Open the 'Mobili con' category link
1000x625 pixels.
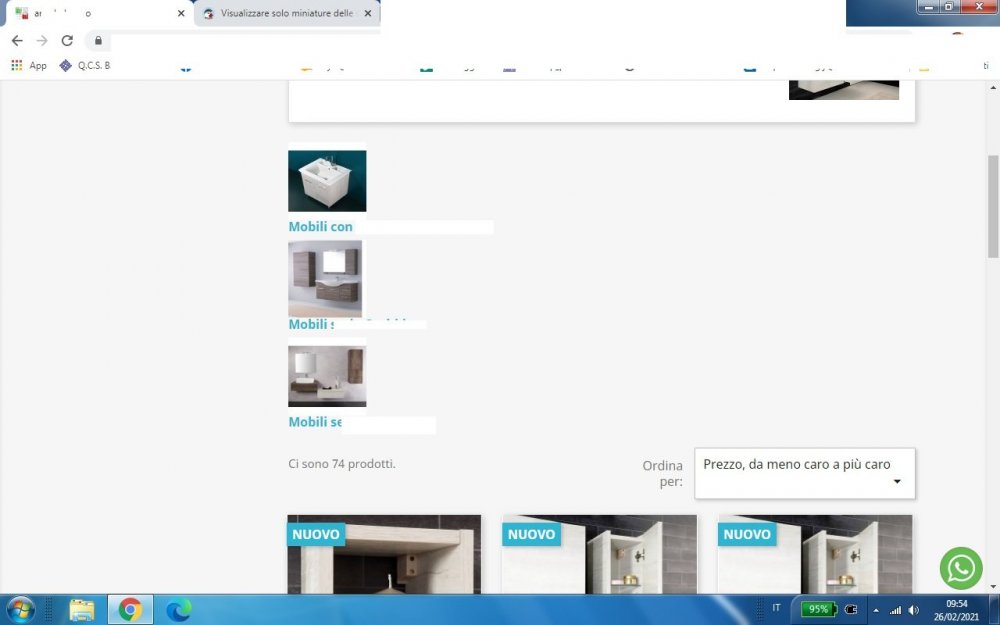[x=320, y=226]
